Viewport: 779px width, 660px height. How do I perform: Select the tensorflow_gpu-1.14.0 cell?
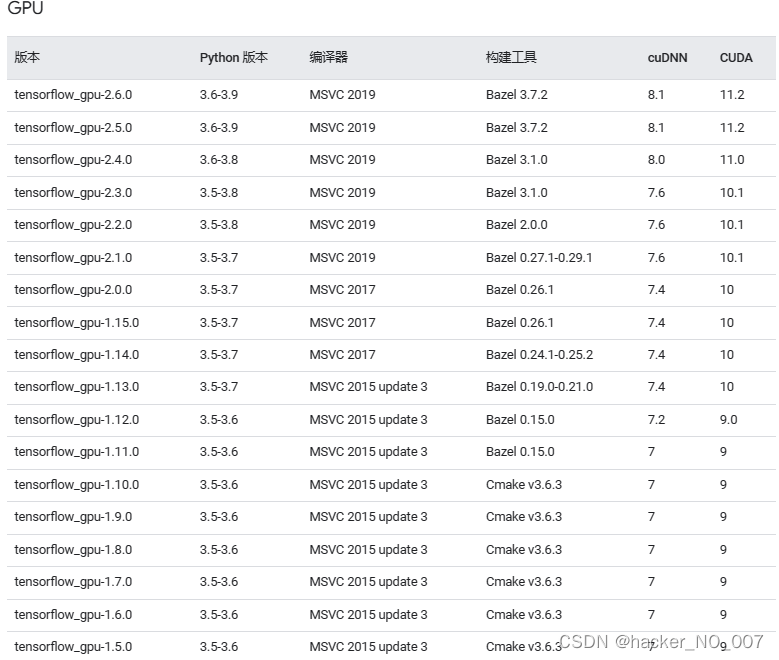pyautogui.click(x=77, y=355)
